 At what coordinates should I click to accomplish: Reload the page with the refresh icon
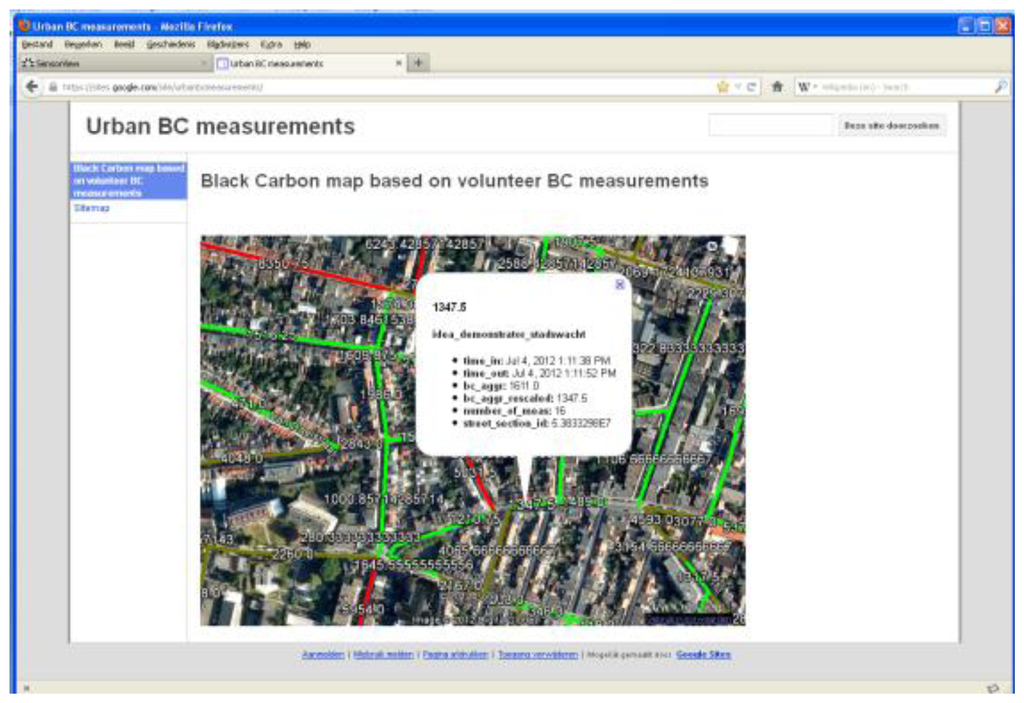750,87
